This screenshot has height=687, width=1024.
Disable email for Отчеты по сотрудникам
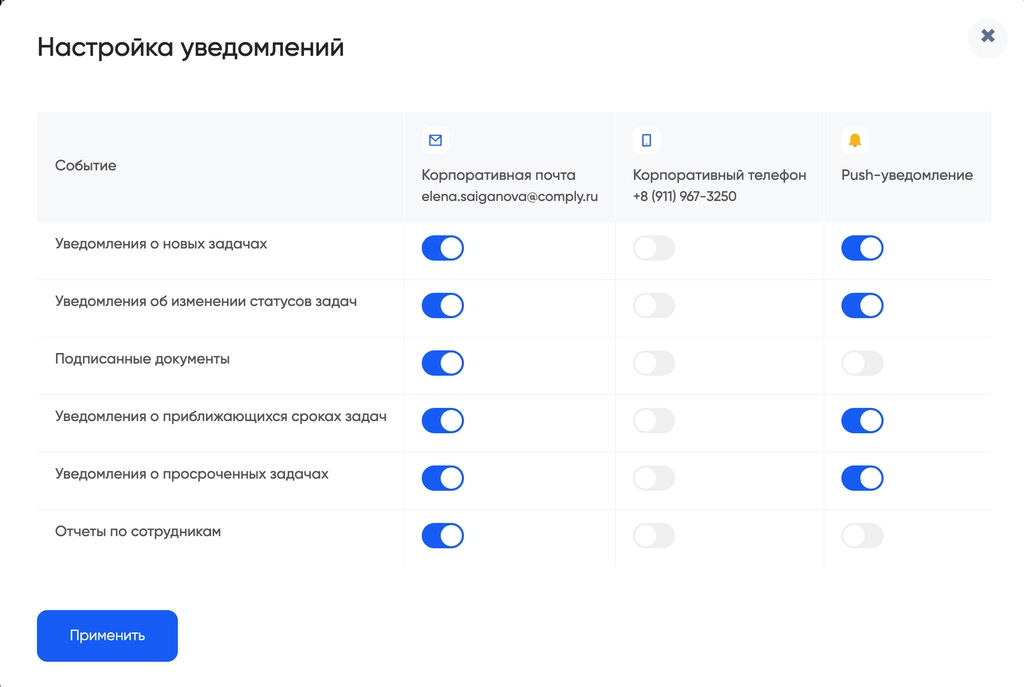(x=443, y=536)
